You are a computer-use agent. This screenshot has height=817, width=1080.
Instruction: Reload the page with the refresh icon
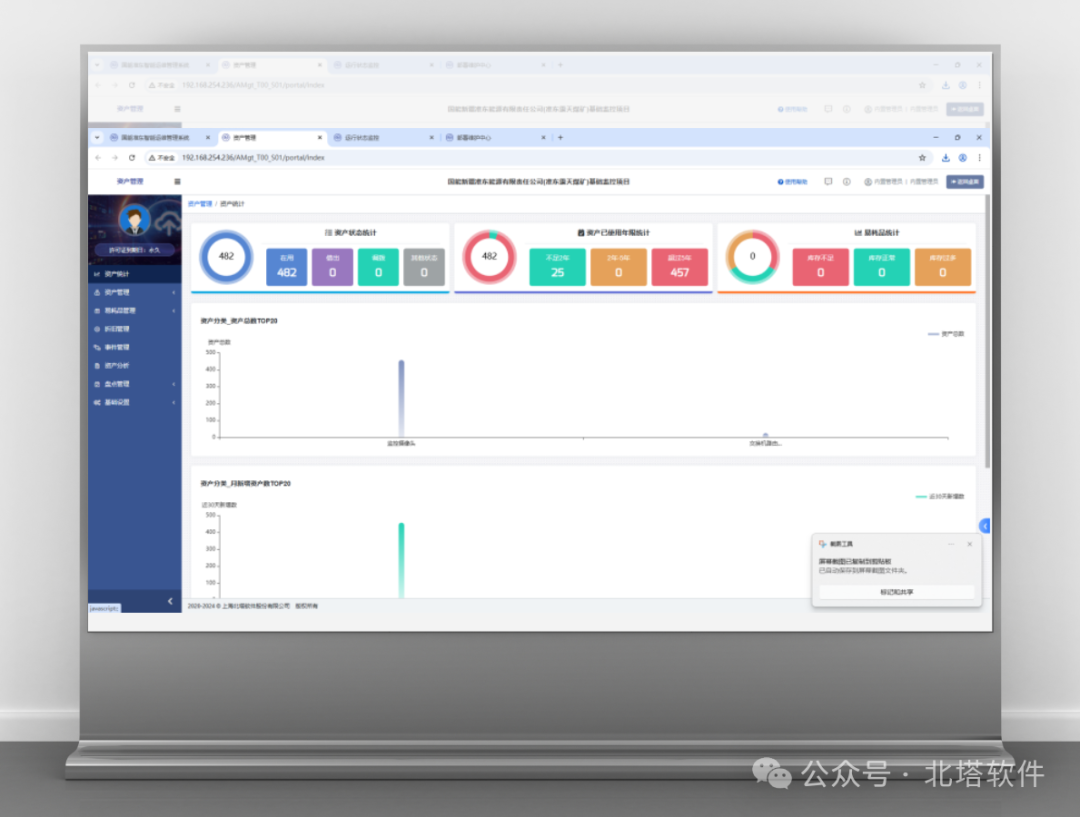coord(132,158)
